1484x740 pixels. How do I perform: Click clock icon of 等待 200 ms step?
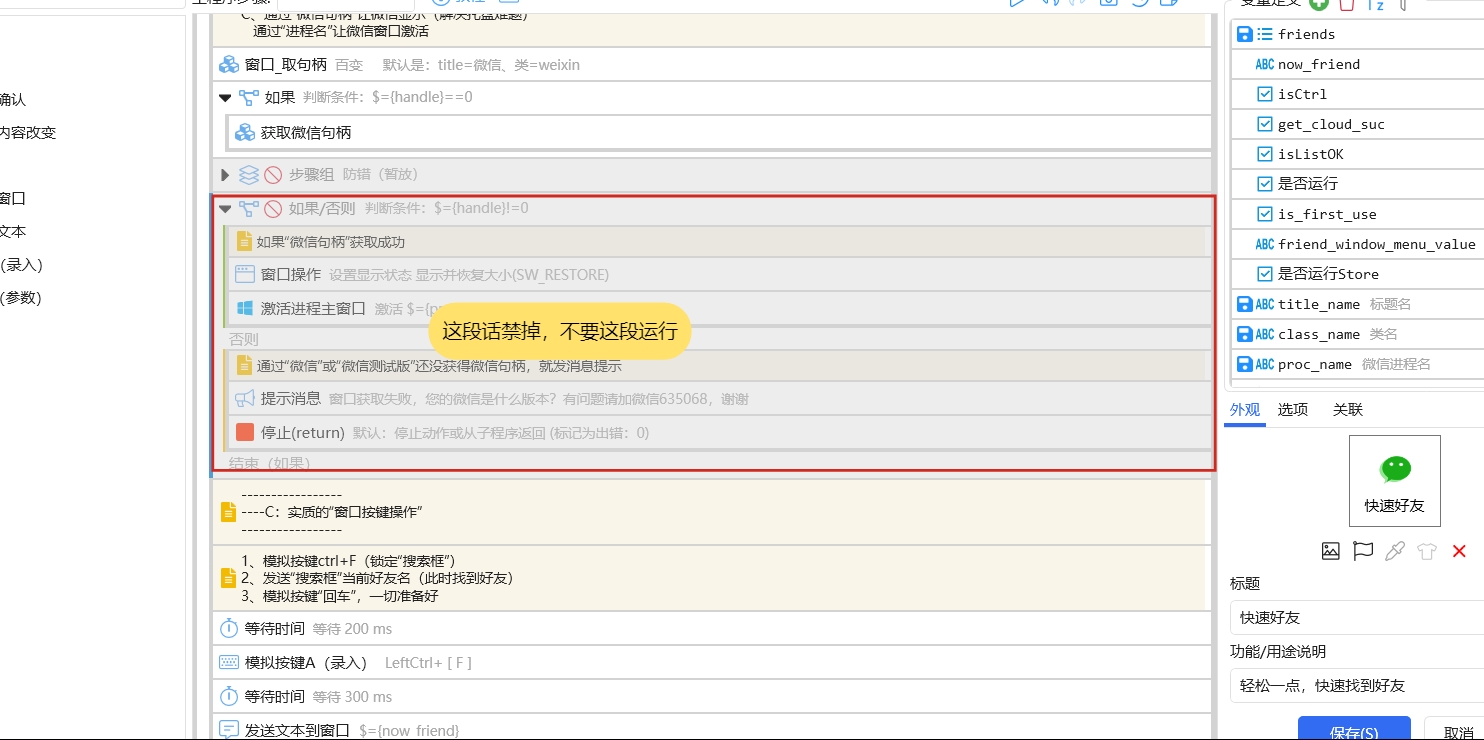click(228, 629)
